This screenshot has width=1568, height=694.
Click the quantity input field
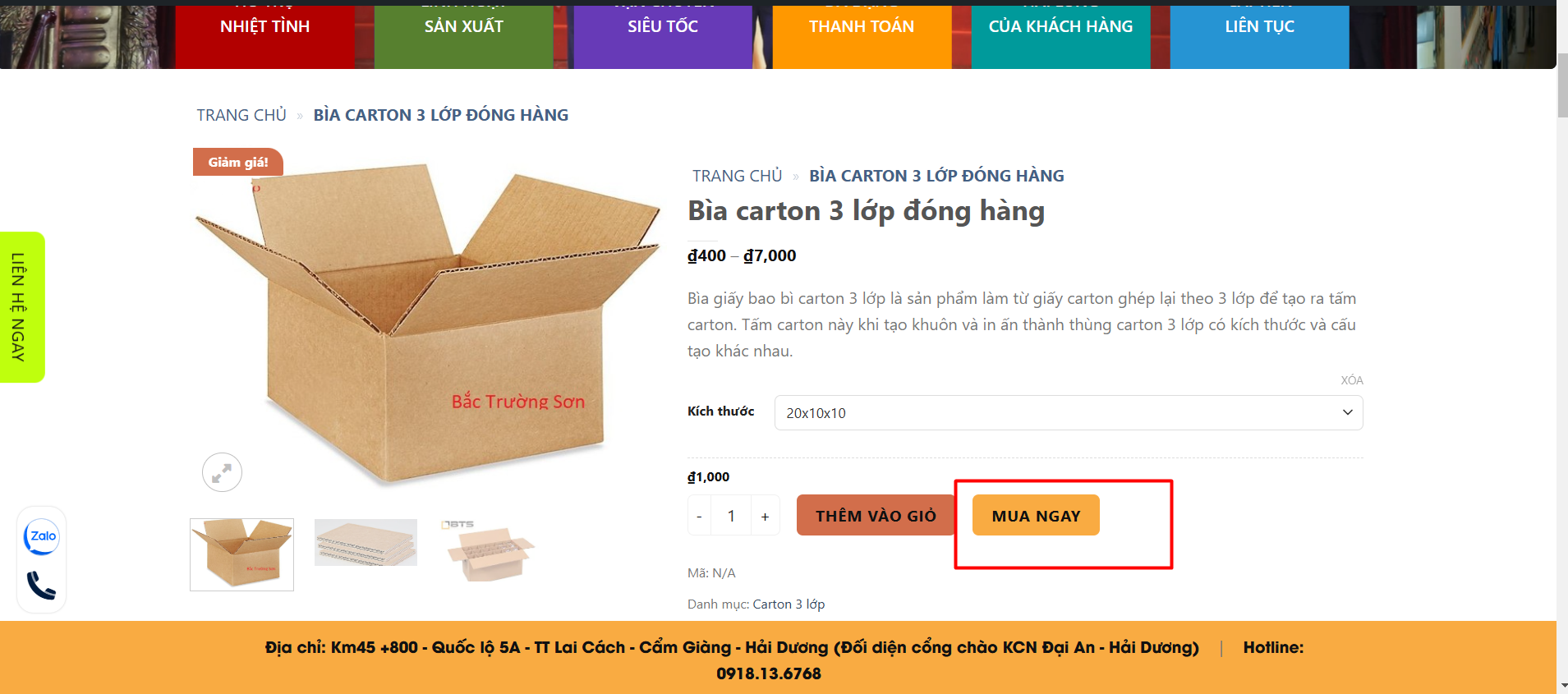click(x=731, y=517)
